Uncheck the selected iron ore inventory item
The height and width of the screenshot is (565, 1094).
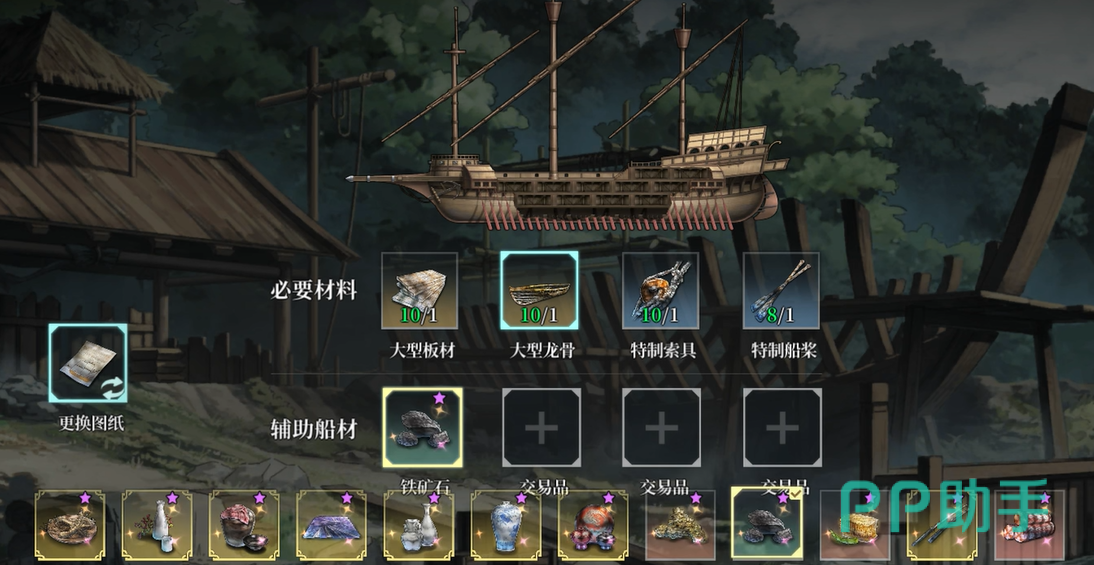(767, 524)
